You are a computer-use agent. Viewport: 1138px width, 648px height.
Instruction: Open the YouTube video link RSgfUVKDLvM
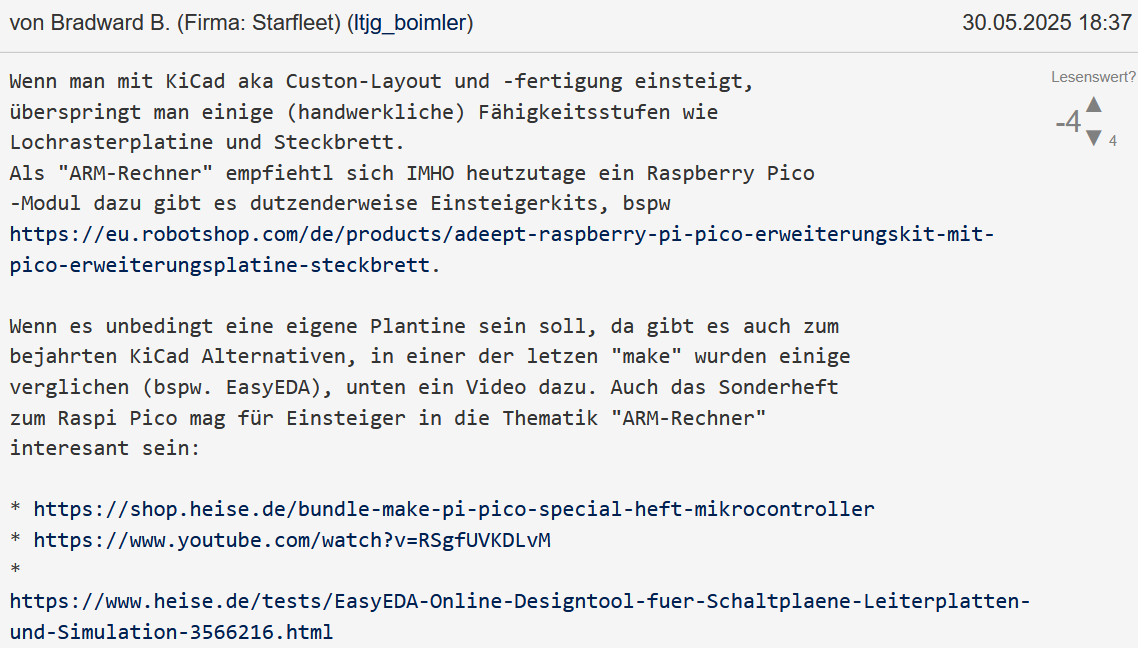[x=292, y=540]
